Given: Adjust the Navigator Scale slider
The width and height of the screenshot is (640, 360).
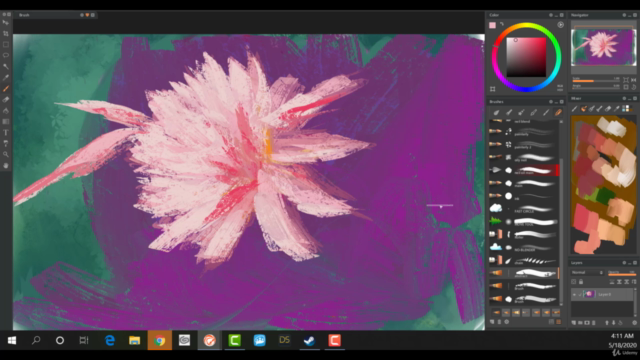Looking at the screenshot, I should (596, 81).
